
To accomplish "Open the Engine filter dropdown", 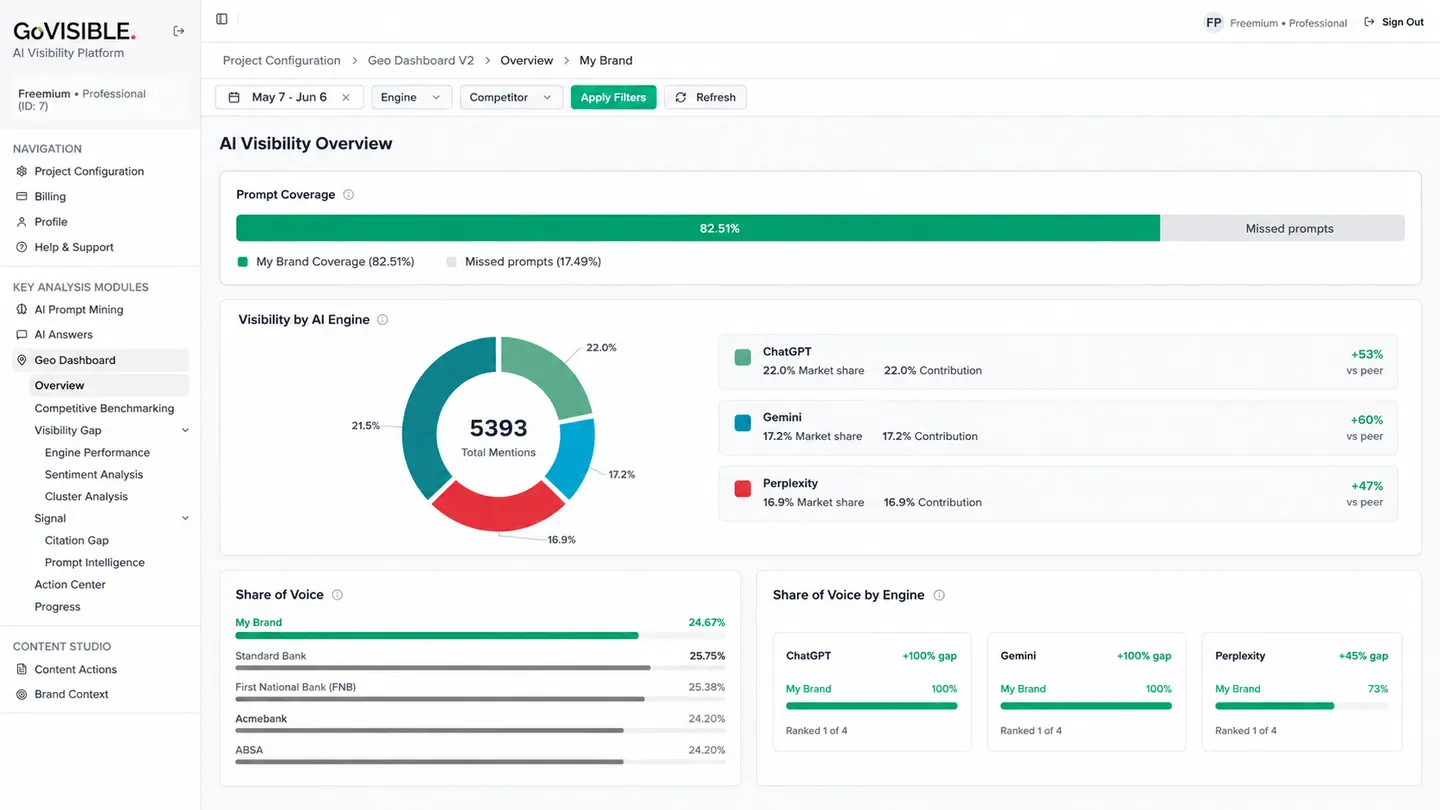I will [411, 97].
